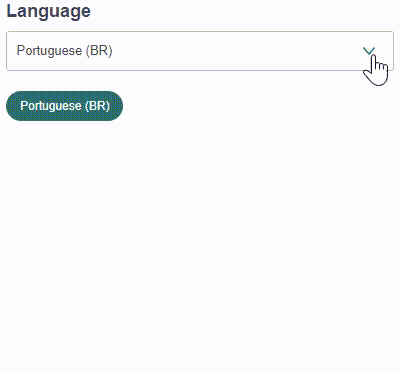Viewport: 400px width, 372px height.
Task: Click the Portuguese (BR) text inside the dropdown
Action: (x=64, y=51)
